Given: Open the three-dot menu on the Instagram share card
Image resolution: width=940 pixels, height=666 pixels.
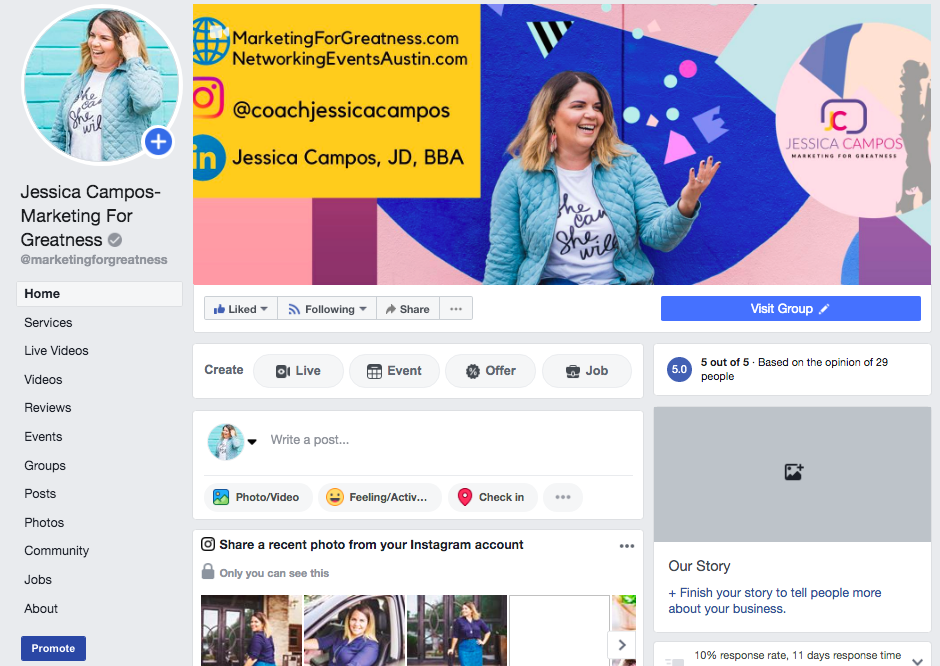Looking at the screenshot, I should (626, 546).
